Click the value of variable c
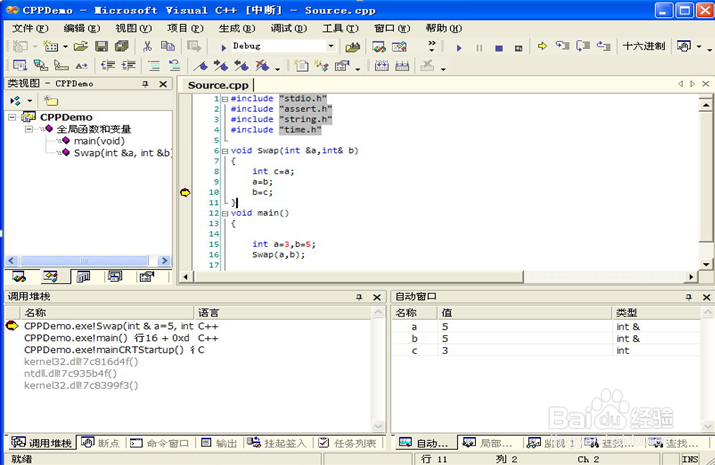The height and width of the screenshot is (465, 715). coord(445,351)
